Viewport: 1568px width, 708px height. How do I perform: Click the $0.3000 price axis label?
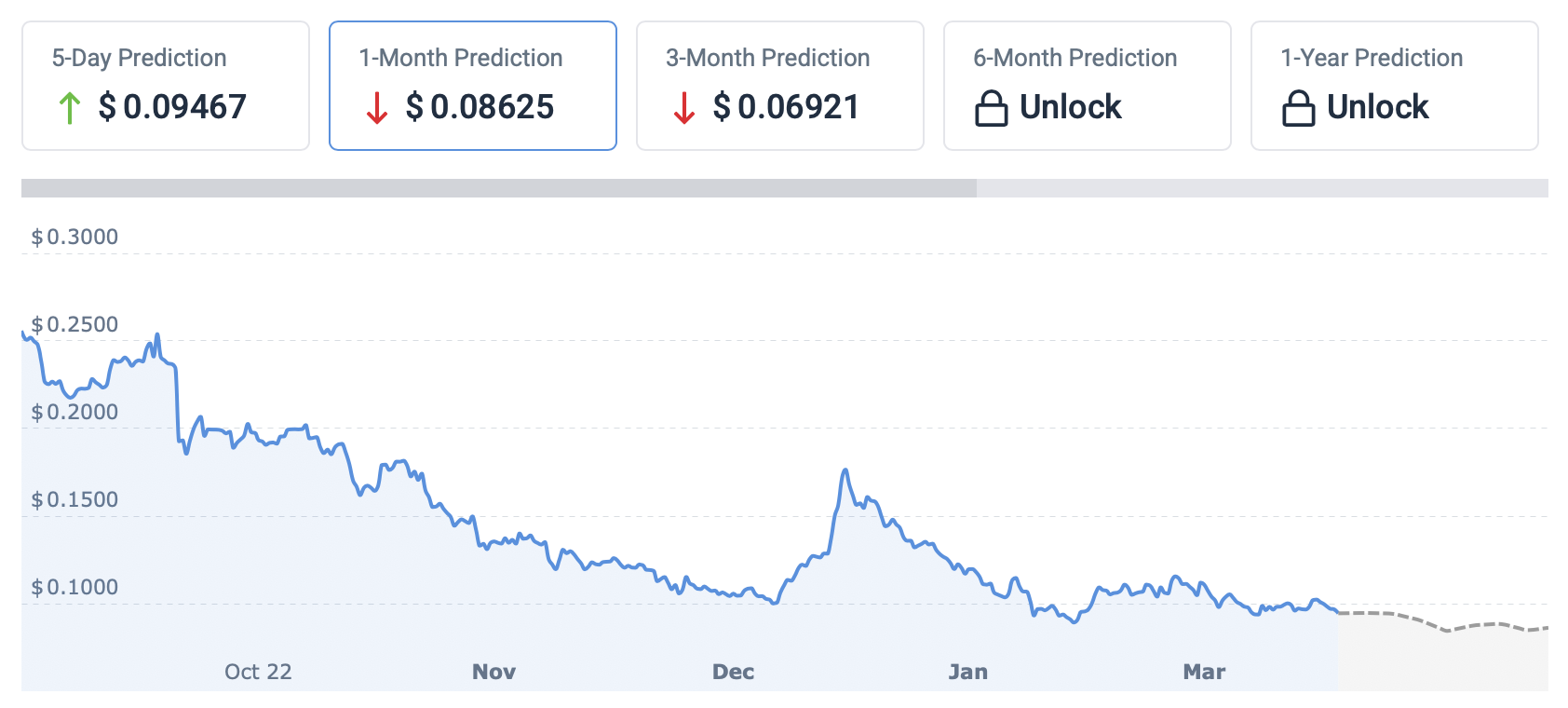click(74, 237)
